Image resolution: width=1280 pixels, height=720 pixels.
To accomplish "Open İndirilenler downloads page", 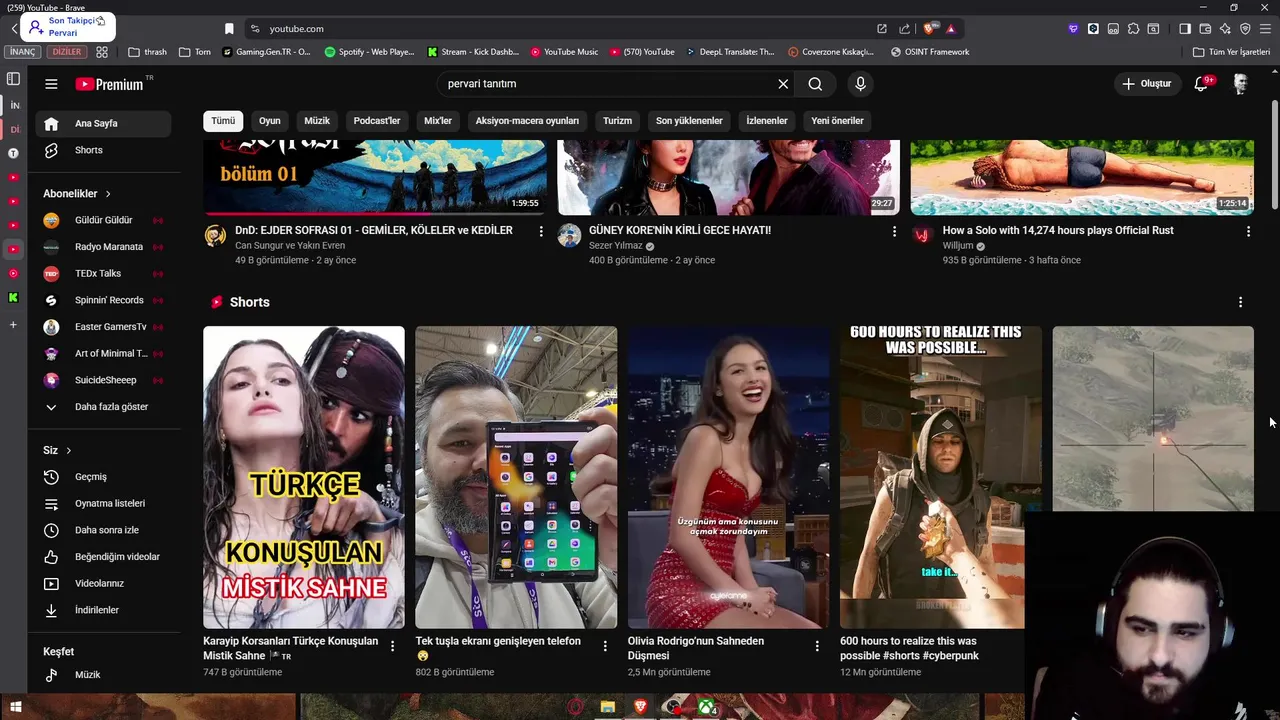I will point(104,610).
